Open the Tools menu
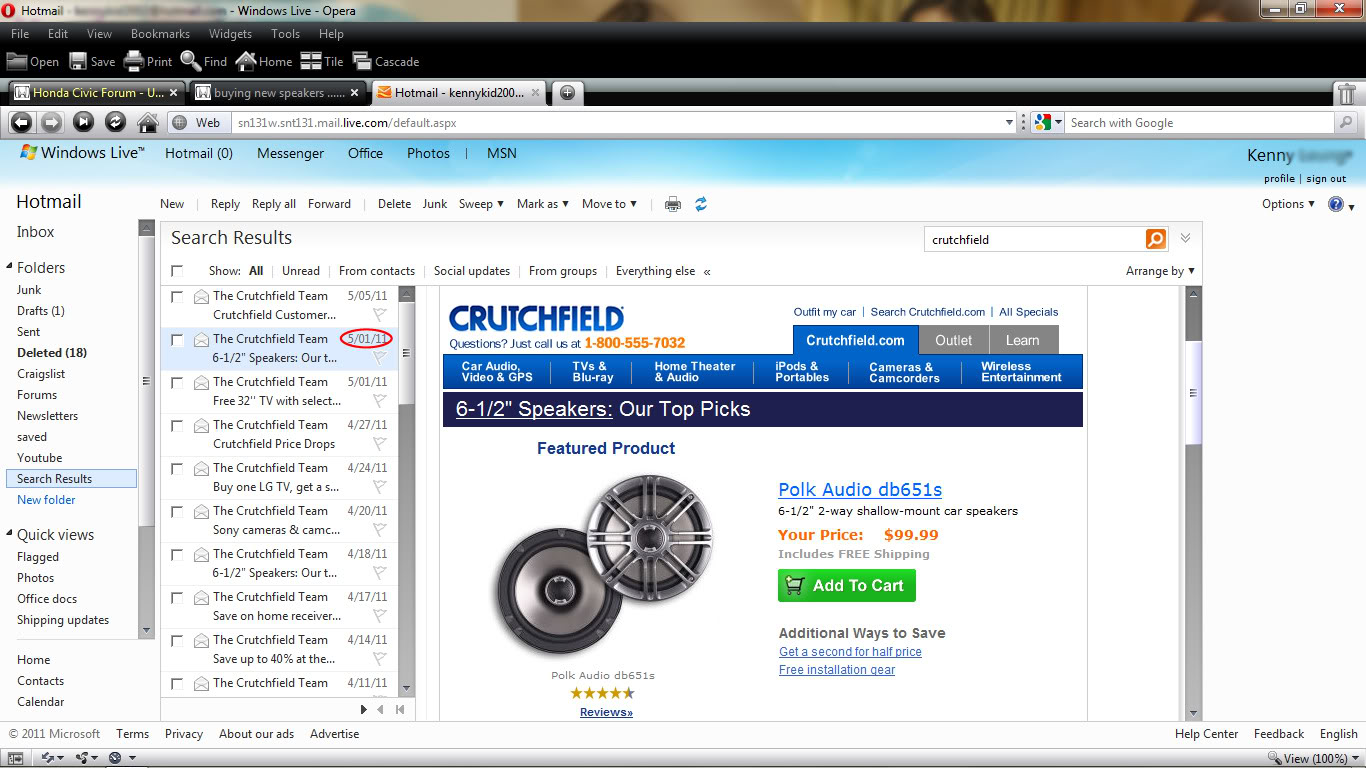The height and width of the screenshot is (768, 1366). click(285, 34)
